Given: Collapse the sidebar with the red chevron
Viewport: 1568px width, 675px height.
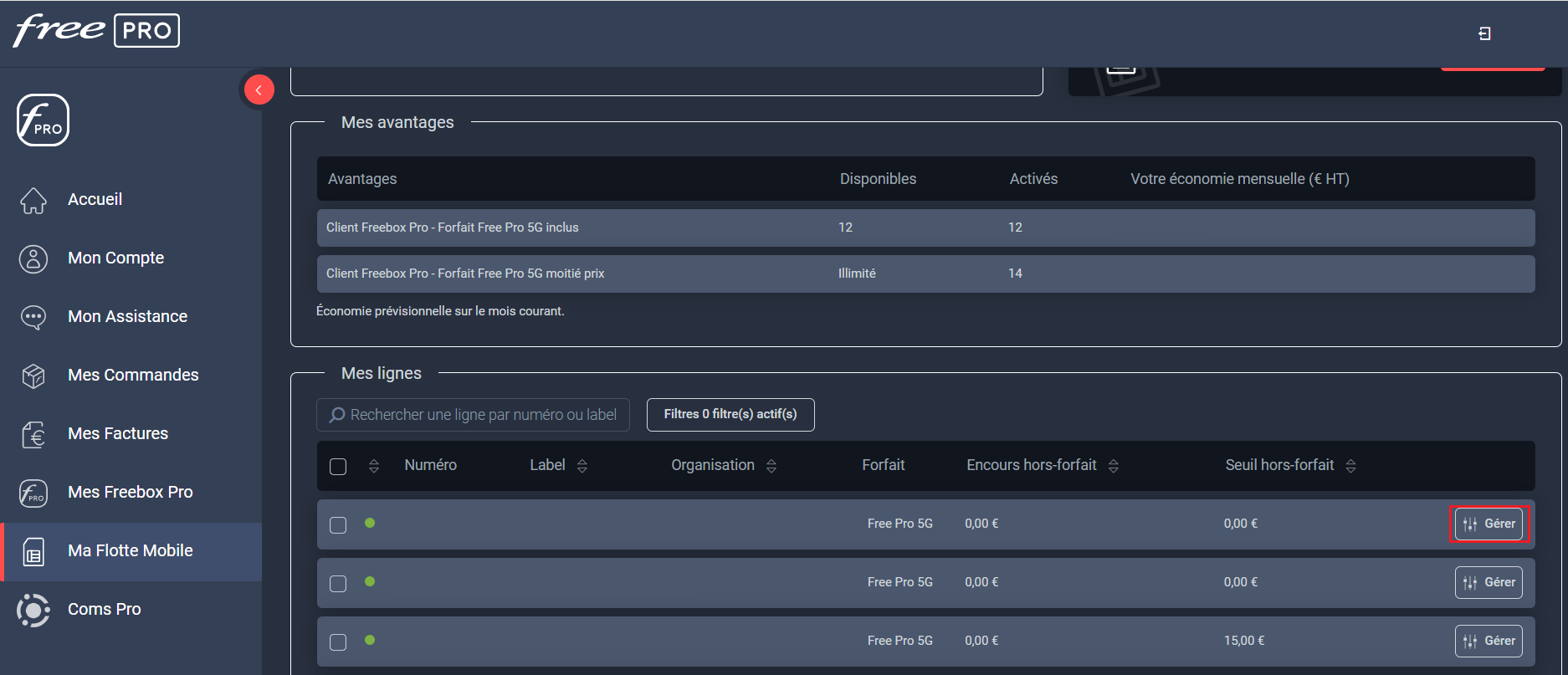Looking at the screenshot, I should 259,89.
